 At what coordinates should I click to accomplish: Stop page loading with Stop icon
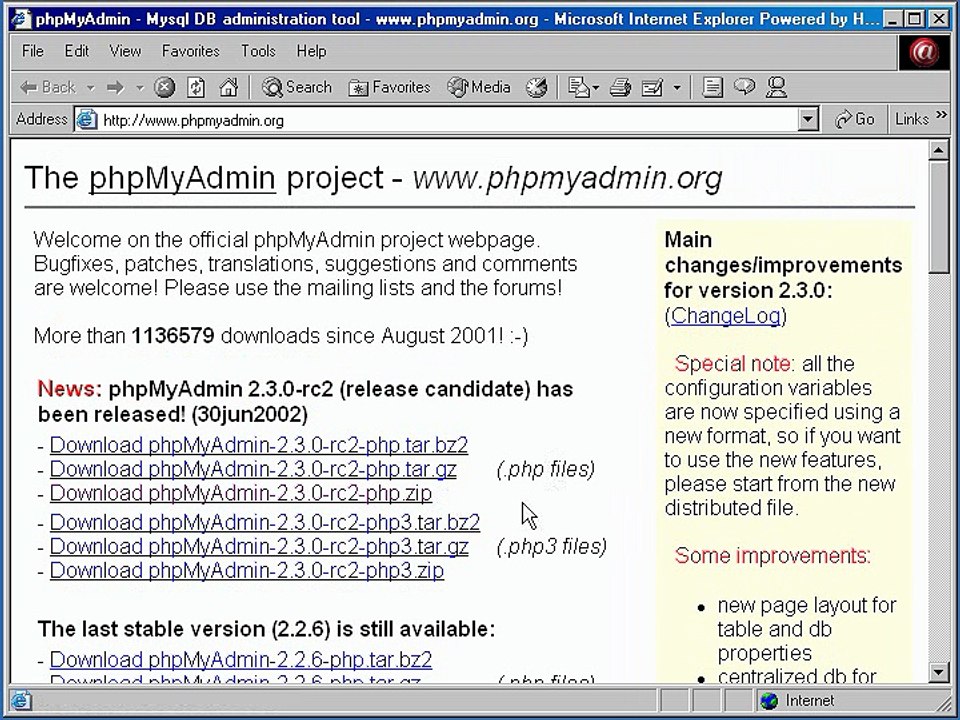[x=164, y=88]
